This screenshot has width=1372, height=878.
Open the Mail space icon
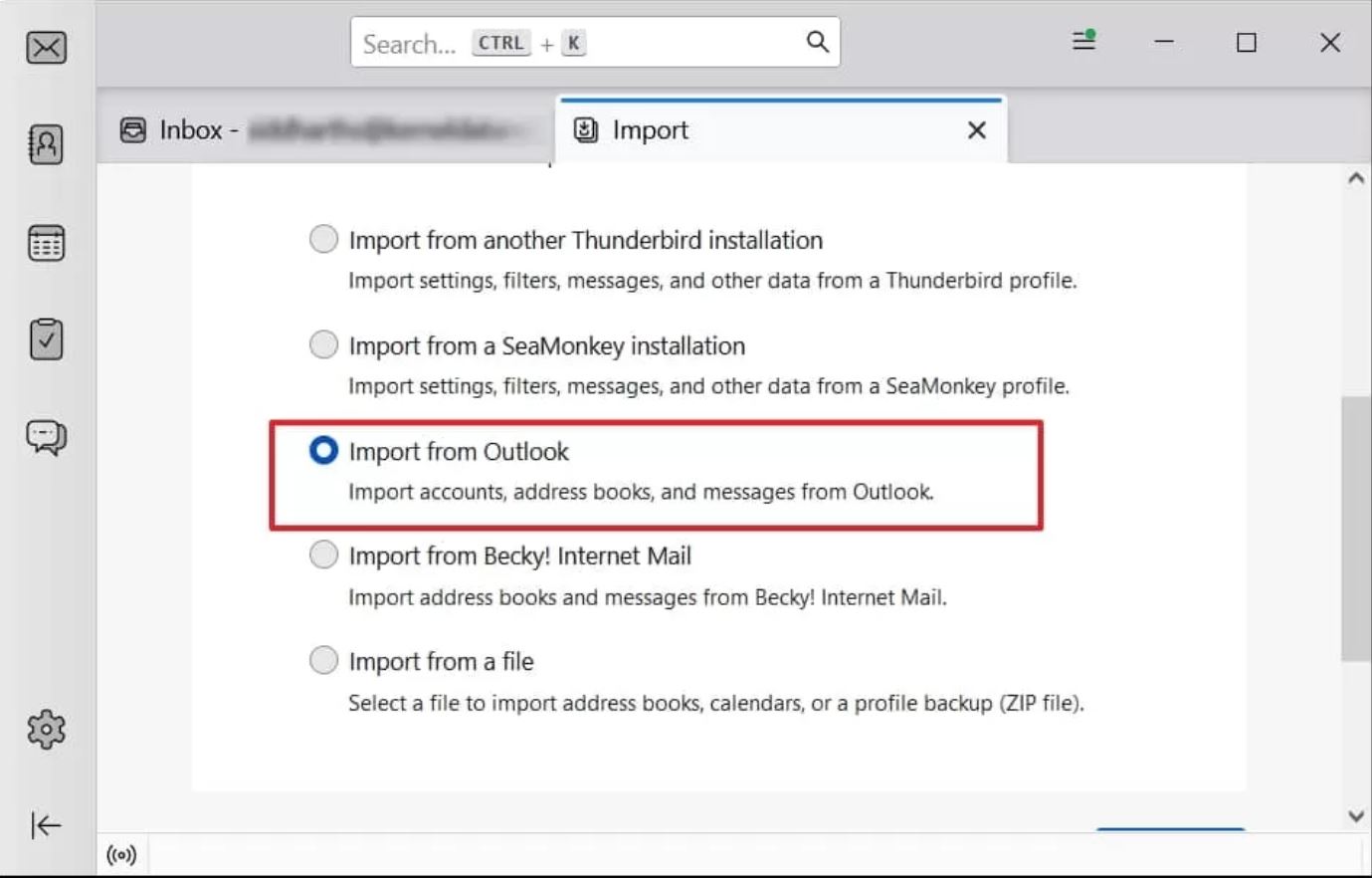pos(47,47)
